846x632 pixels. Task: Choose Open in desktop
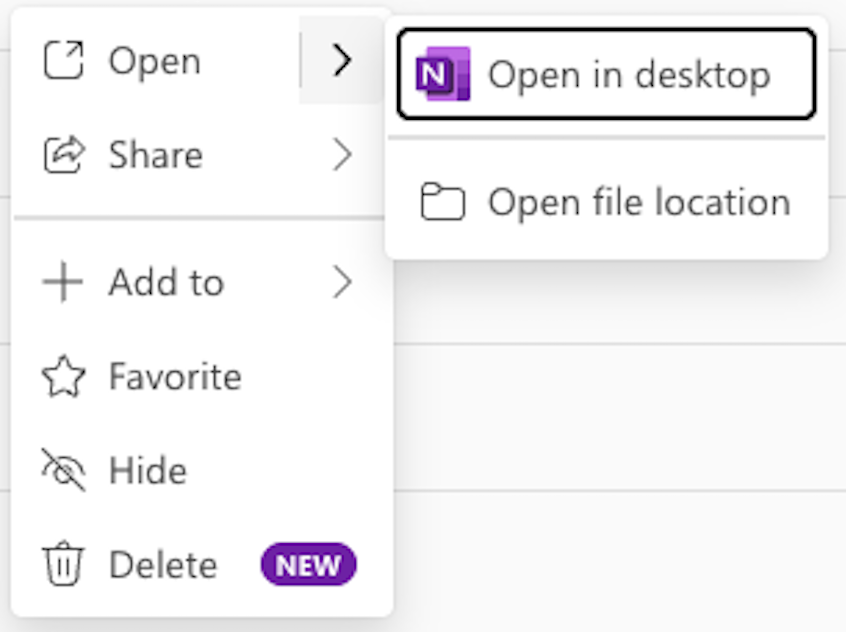(606, 74)
